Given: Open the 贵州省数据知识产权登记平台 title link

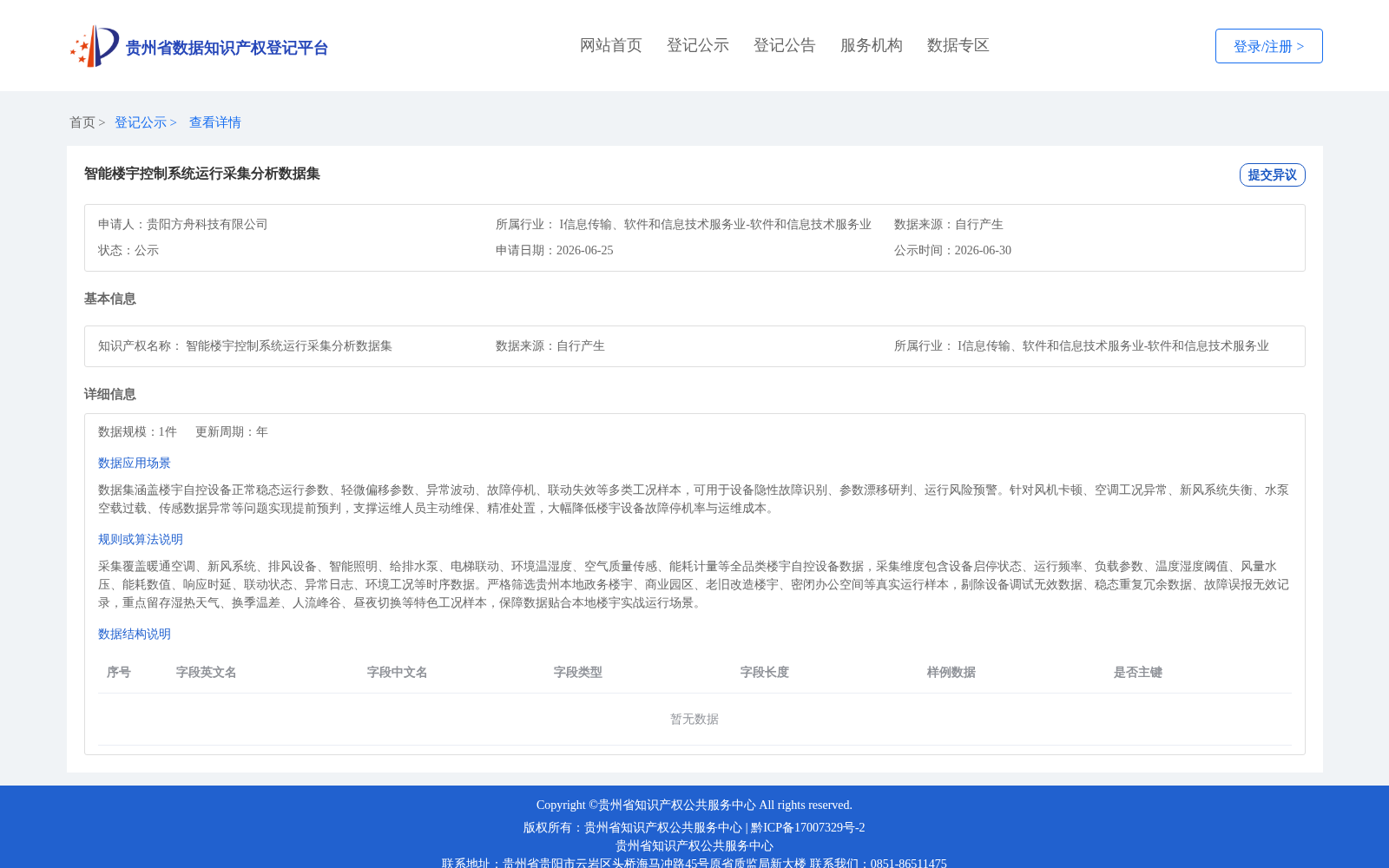Looking at the screenshot, I should pos(227,48).
